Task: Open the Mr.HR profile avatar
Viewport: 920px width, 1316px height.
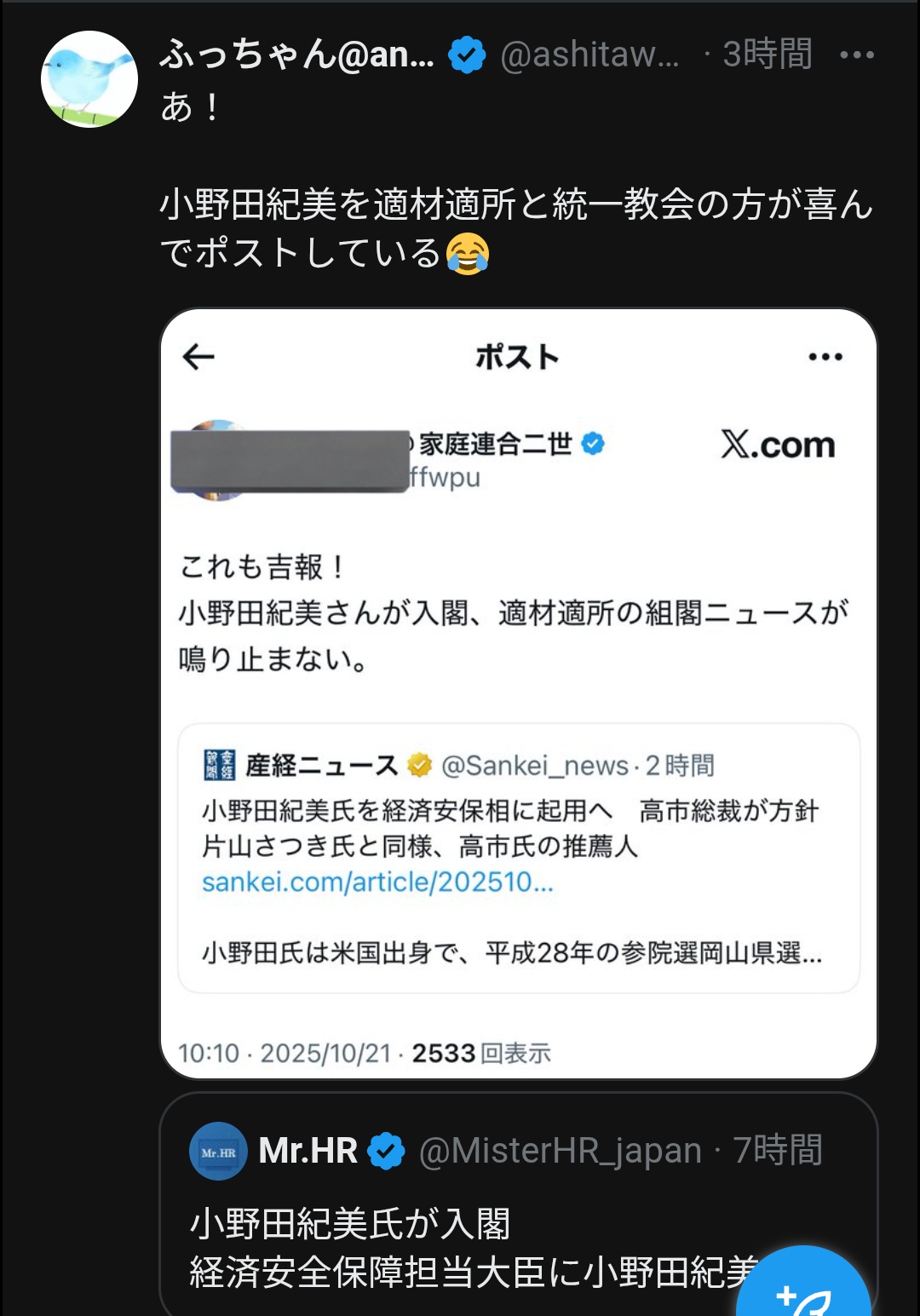Action: click(x=218, y=1151)
